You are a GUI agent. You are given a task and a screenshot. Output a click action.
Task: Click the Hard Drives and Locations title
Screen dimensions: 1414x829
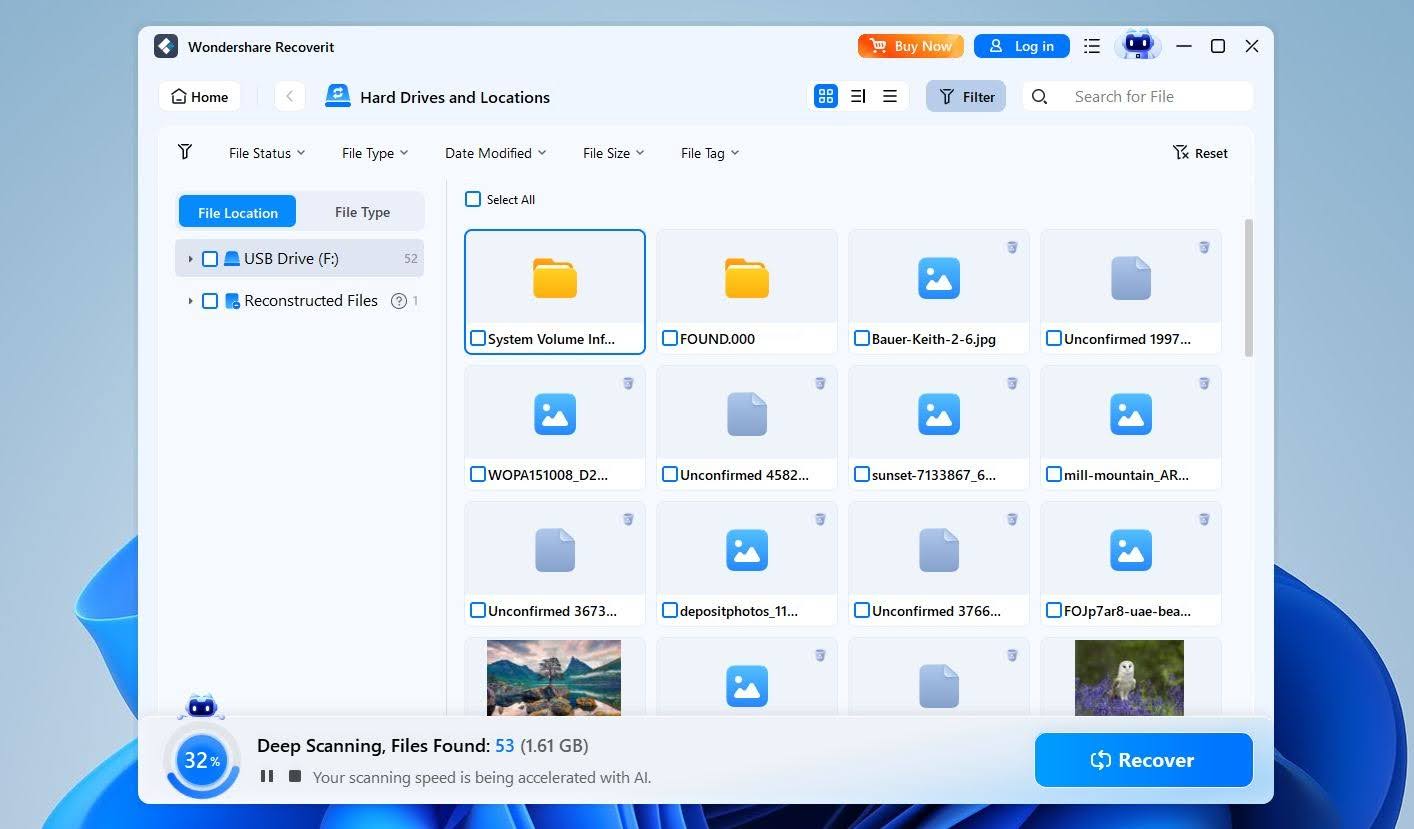[455, 97]
